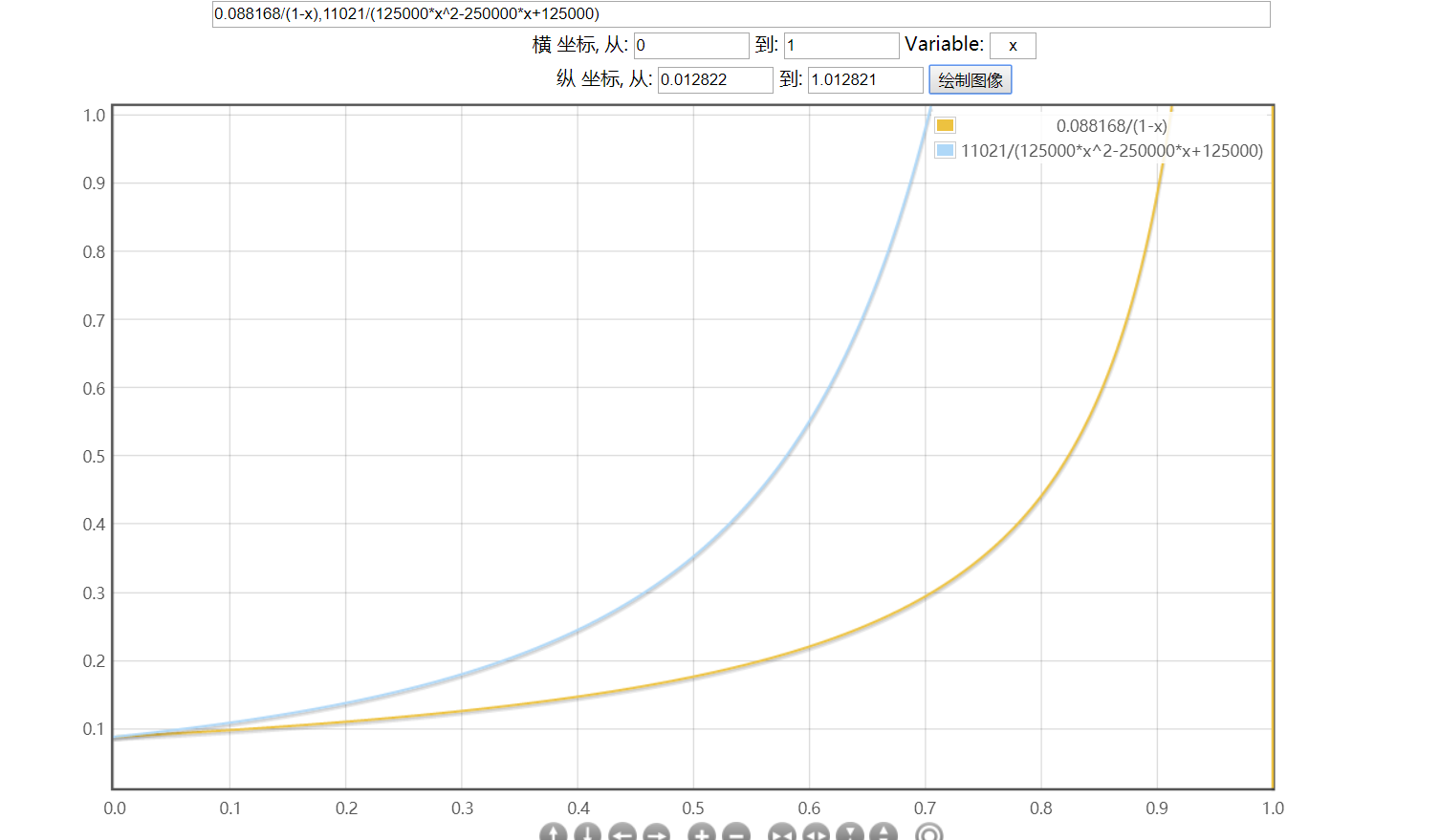The image size is (1440, 840).
Task: Click the pan down arrow icon
Action: pos(587,833)
